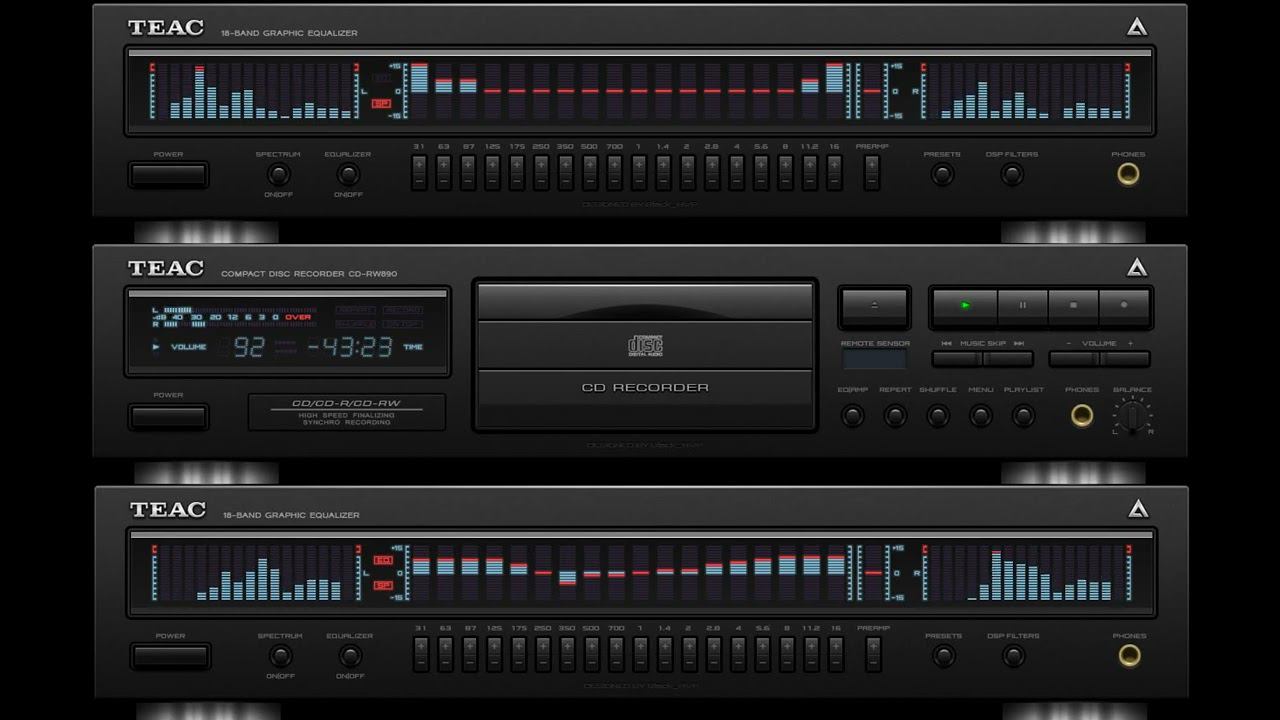This screenshot has width=1280, height=720.
Task: Open Presets on the lower equalizer
Action: pyautogui.click(x=943, y=655)
